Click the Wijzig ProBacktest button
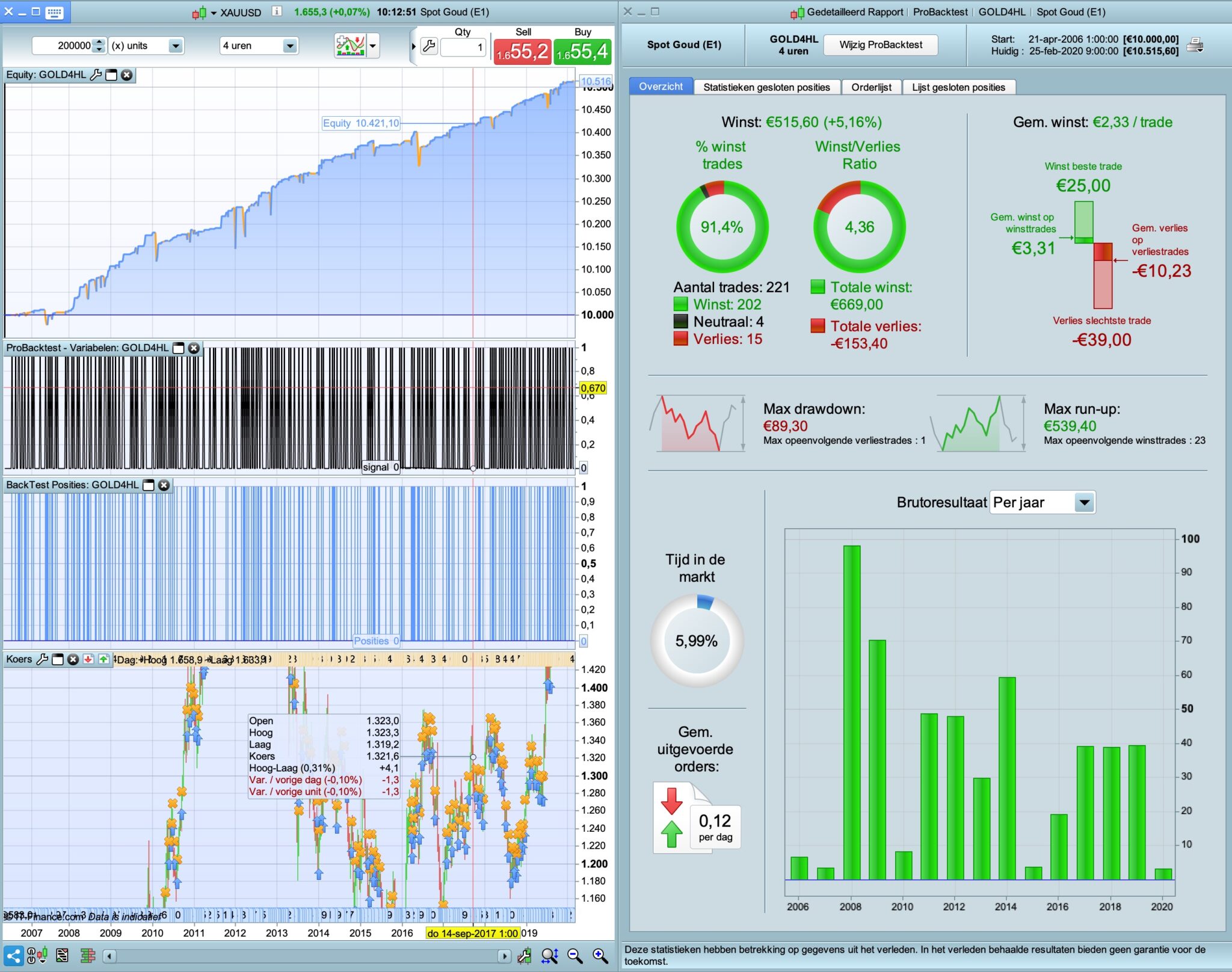This screenshot has height=972, width=1232. tap(880, 45)
